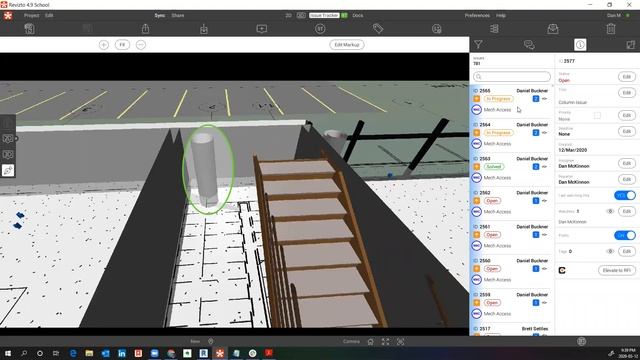The width and height of the screenshot is (640, 360).
Task: Click the smiley face icon in top toolbar
Action: pyautogui.click(x=436, y=29)
